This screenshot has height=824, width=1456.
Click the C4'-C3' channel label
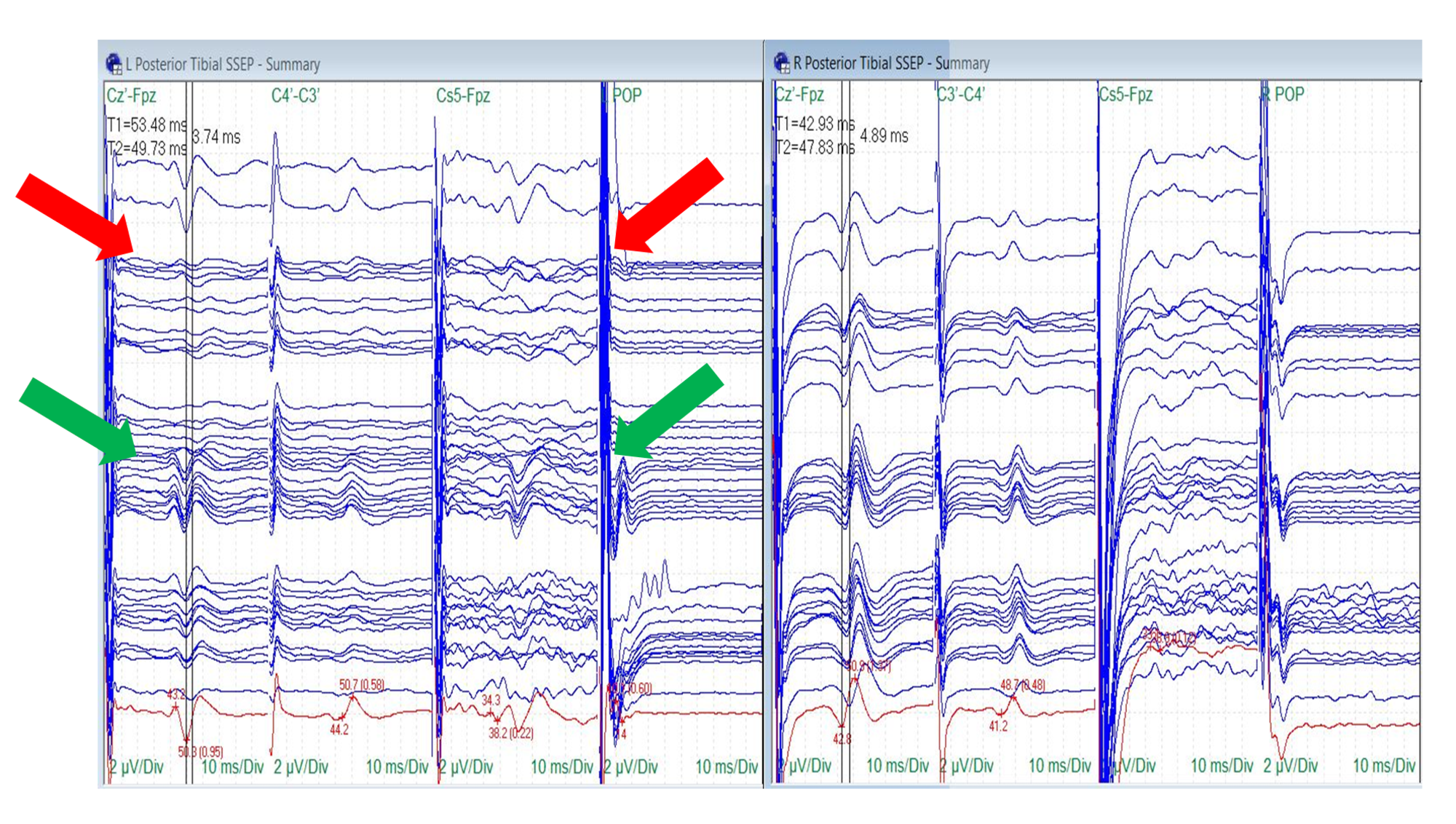click(296, 96)
